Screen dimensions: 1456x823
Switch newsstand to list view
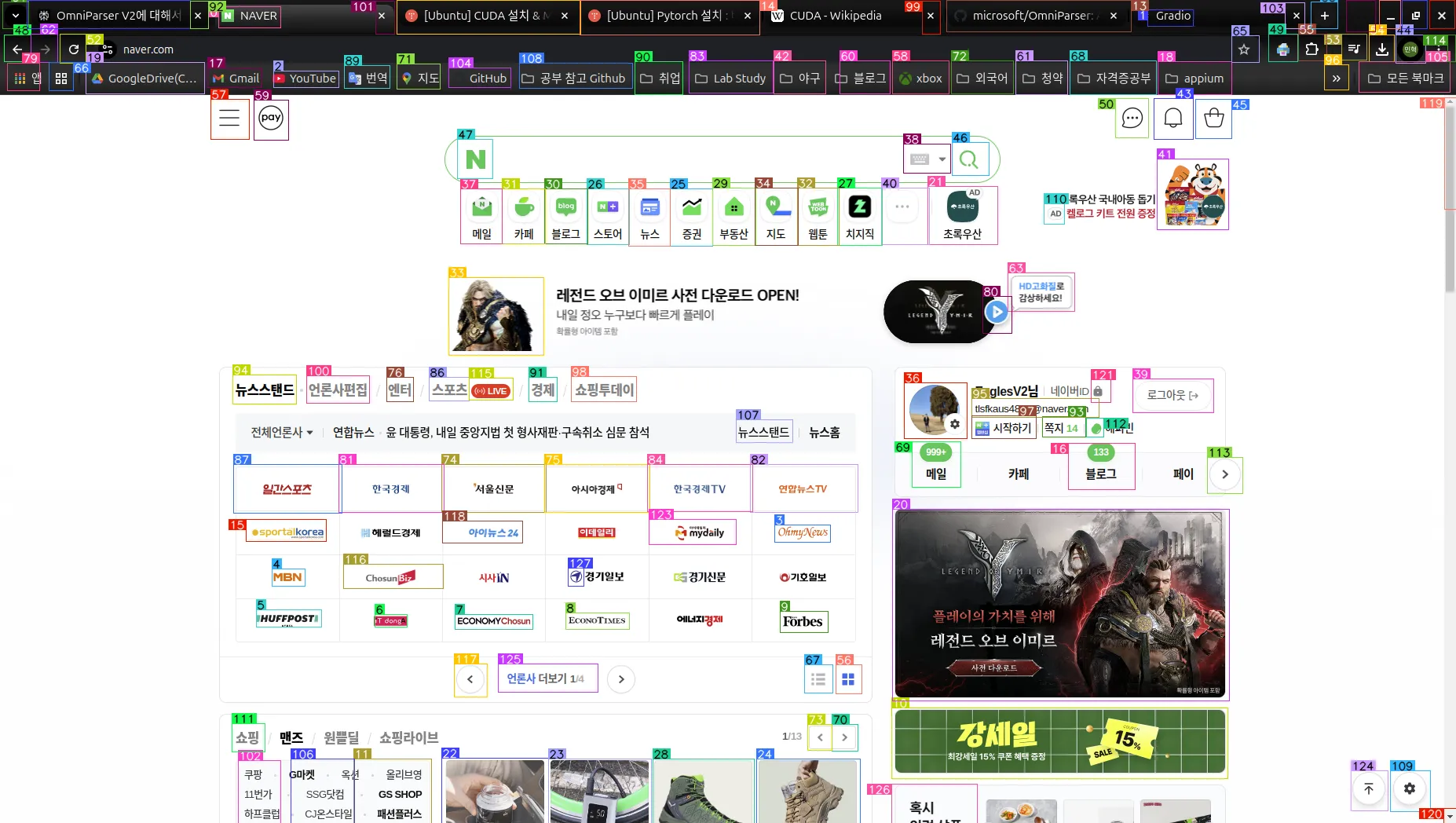tap(818, 679)
